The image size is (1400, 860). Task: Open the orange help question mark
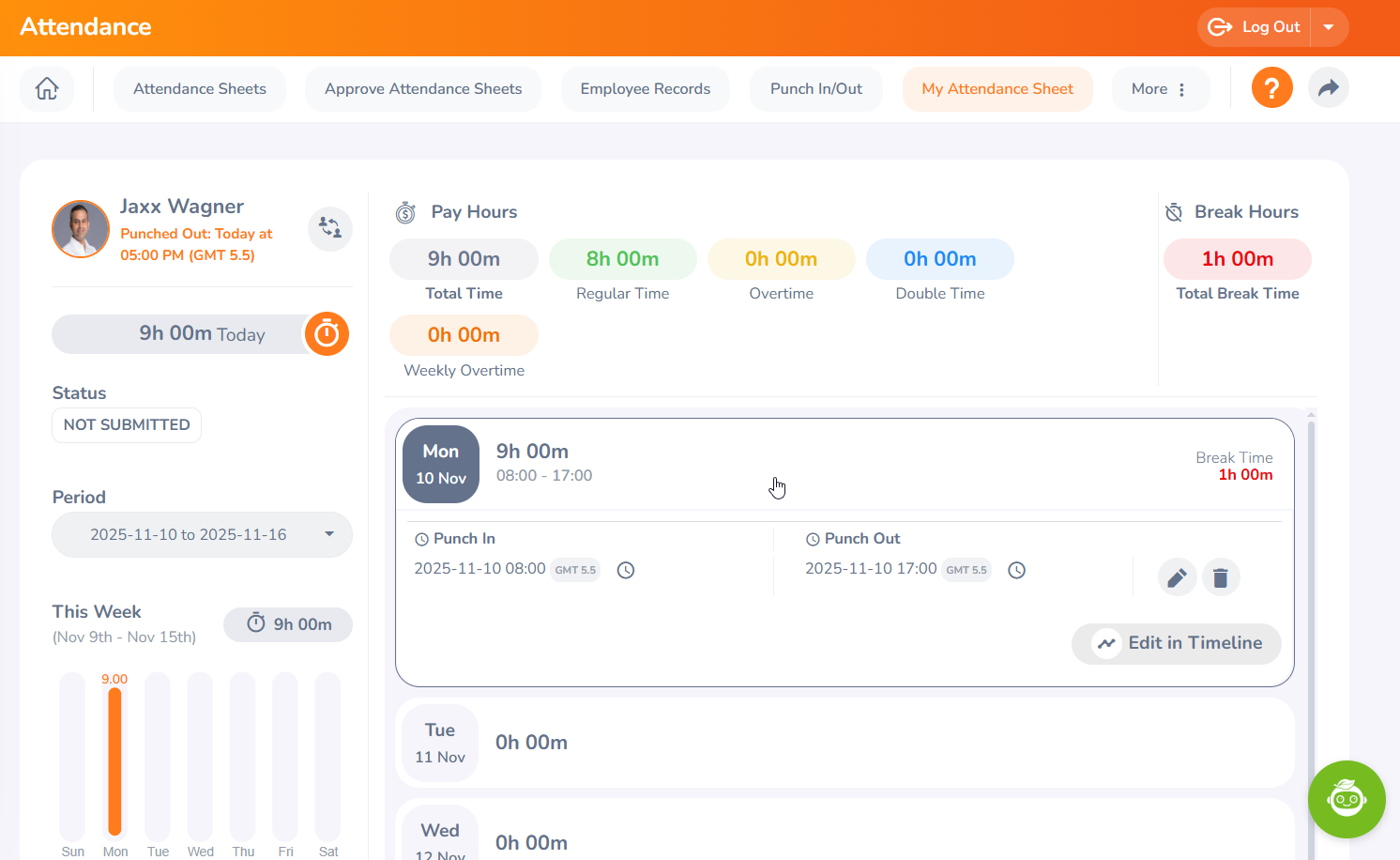[1271, 88]
